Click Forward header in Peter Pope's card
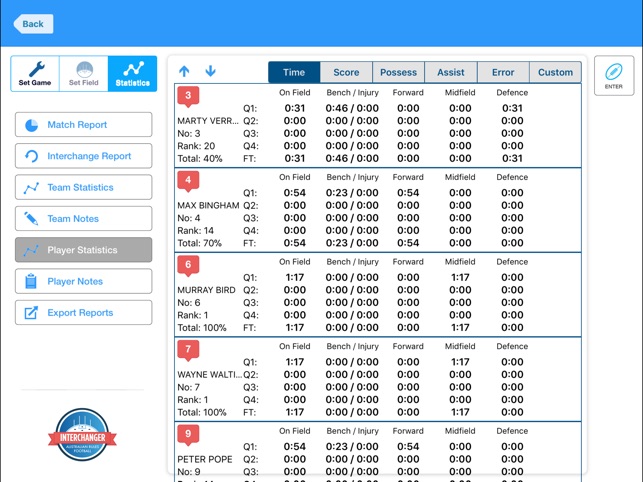Screen dimensions: 643x482 (x=408, y=431)
